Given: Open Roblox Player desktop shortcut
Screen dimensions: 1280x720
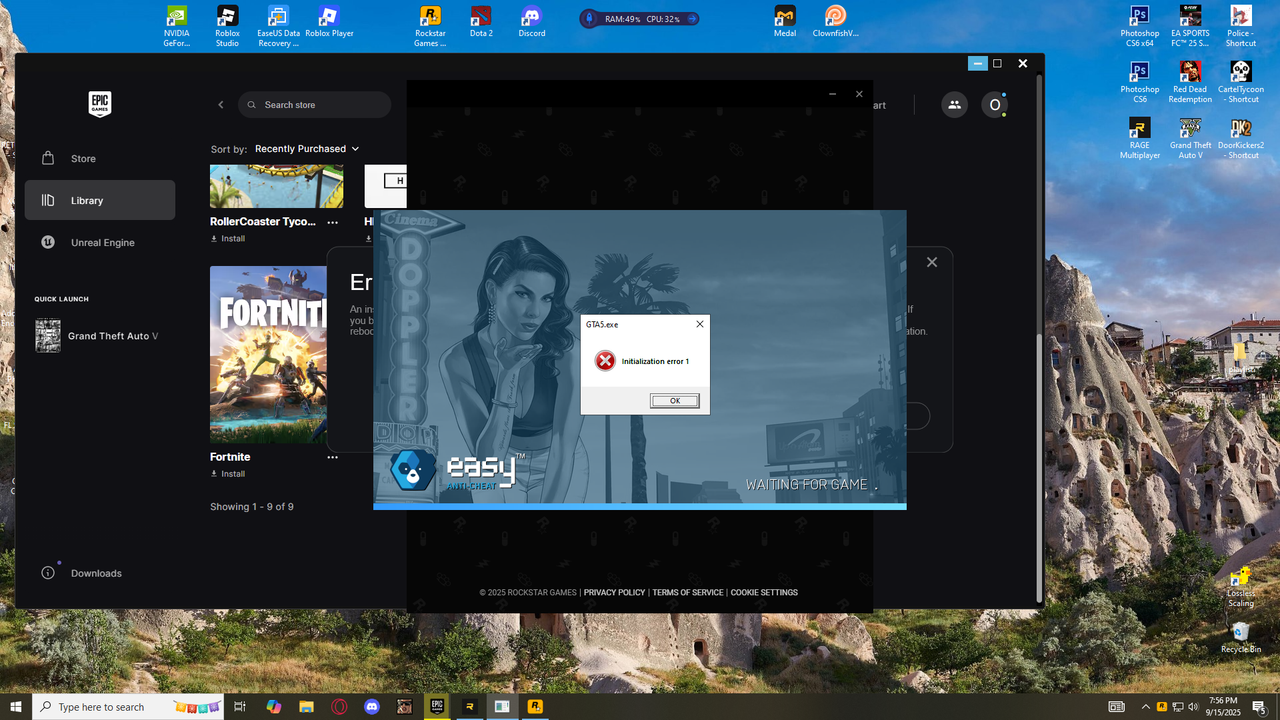Looking at the screenshot, I should (329, 22).
